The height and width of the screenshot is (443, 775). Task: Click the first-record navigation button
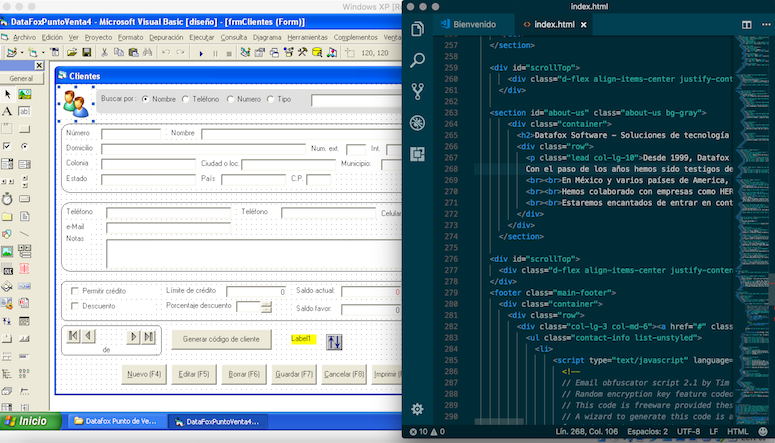click(73, 336)
